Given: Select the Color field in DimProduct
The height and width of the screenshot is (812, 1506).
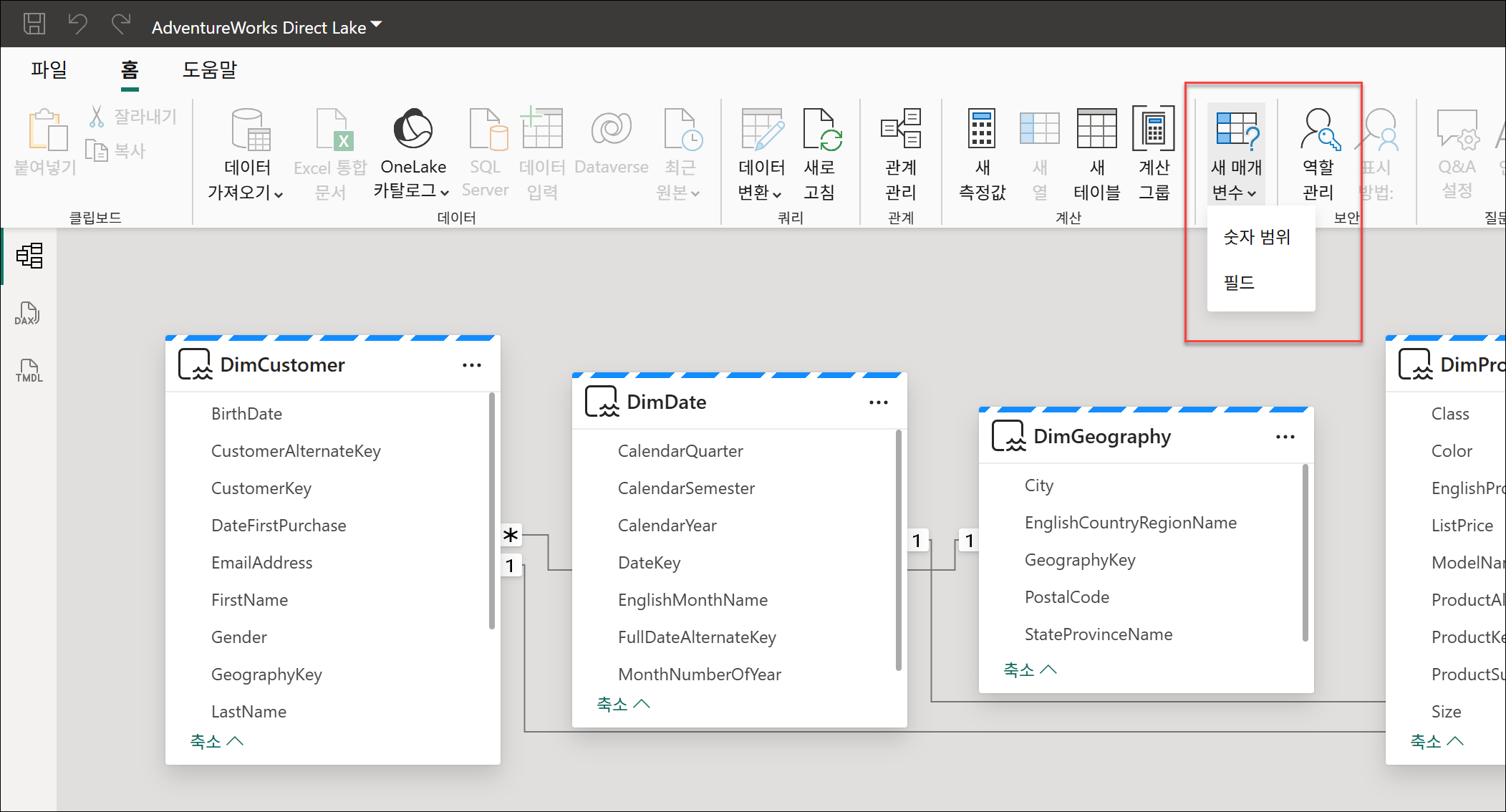Looking at the screenshot, I should (x=1452, y=451).
